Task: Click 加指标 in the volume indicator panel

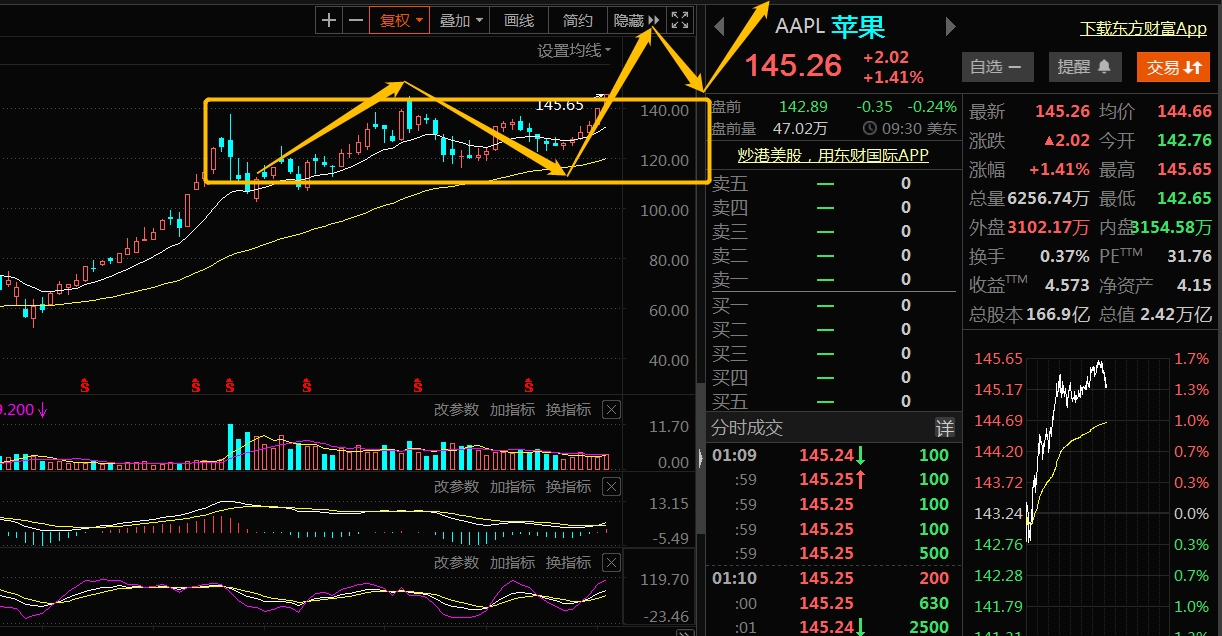Action: point(512,410)
